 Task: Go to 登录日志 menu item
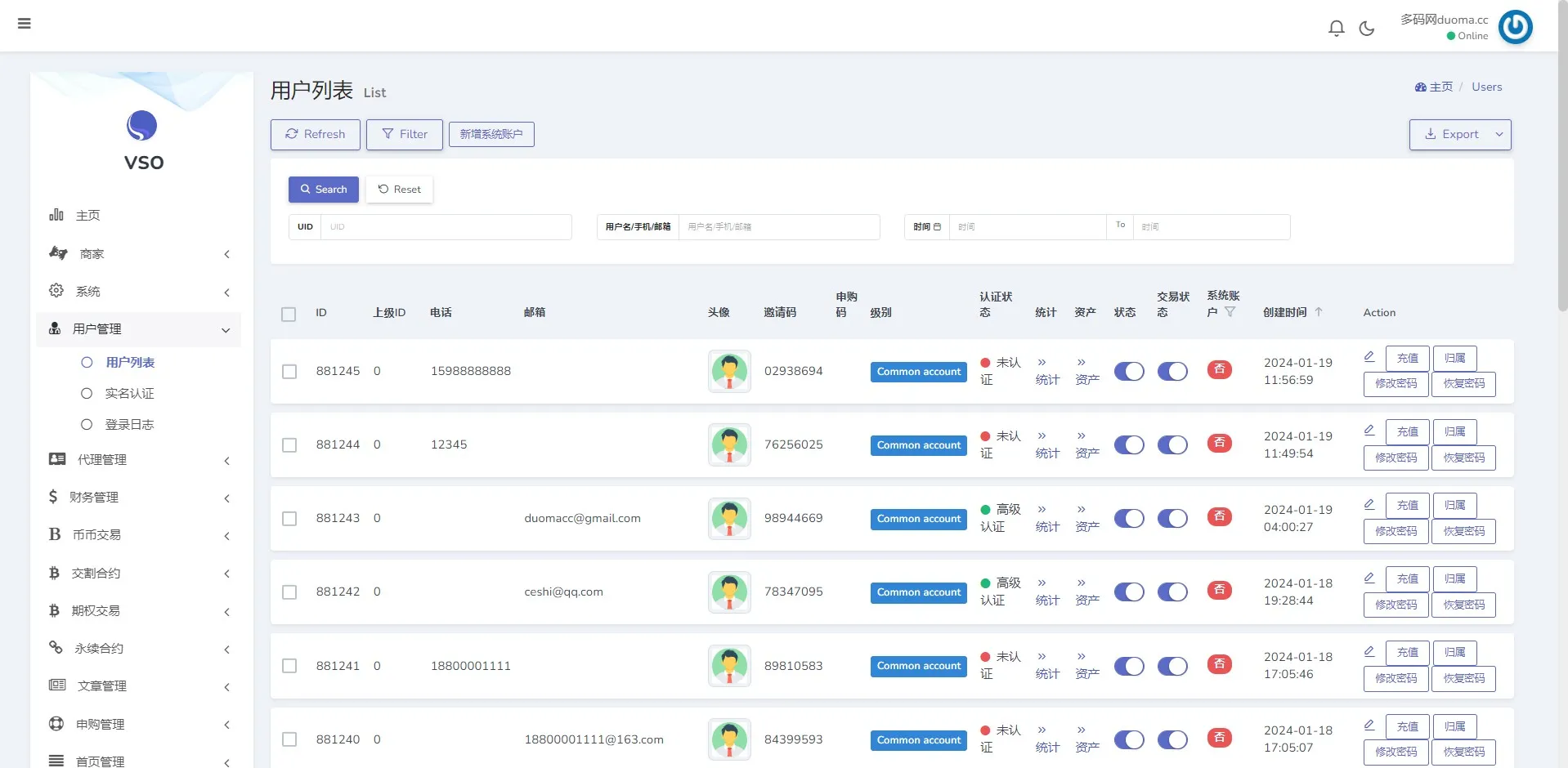pos(129,425)
